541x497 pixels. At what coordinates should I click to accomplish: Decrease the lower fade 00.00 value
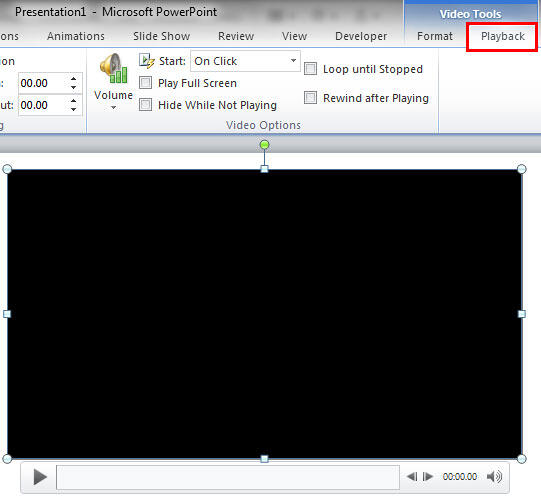pos(73,109)
